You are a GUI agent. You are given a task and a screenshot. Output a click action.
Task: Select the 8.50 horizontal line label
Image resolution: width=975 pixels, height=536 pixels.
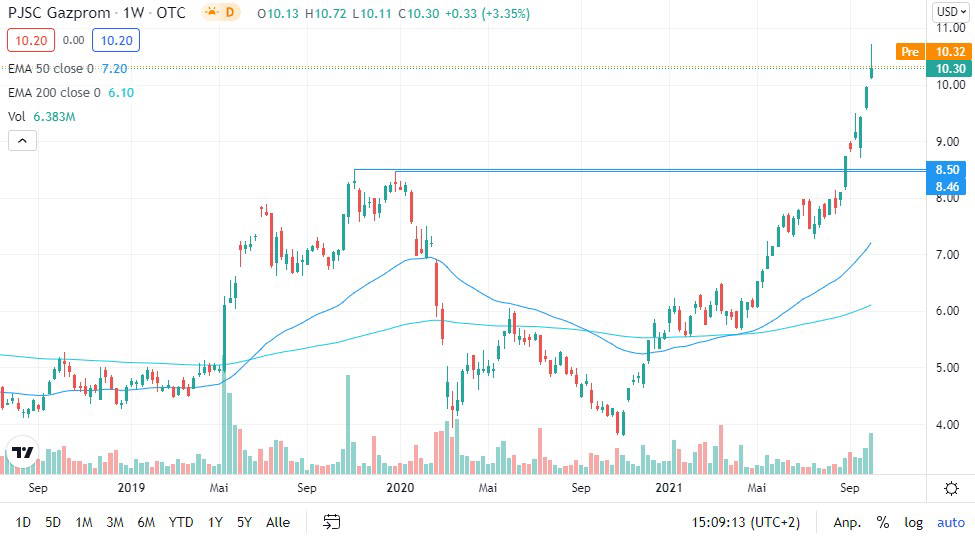pos(946,169)
